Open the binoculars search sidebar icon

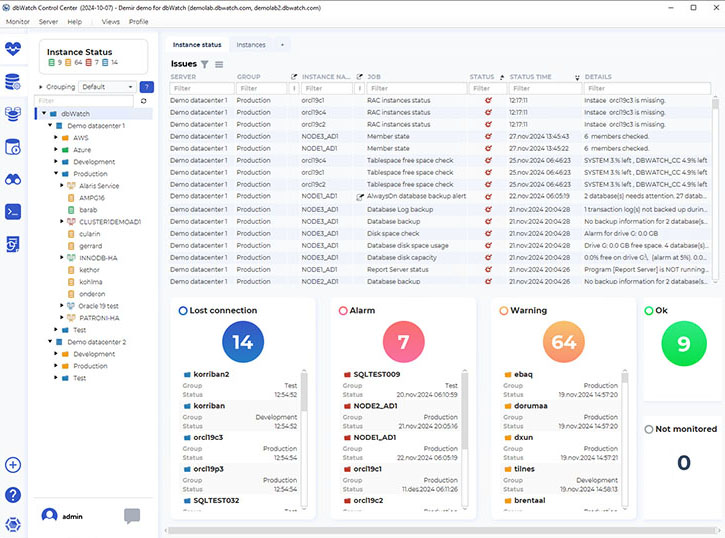tap(13, 179)
